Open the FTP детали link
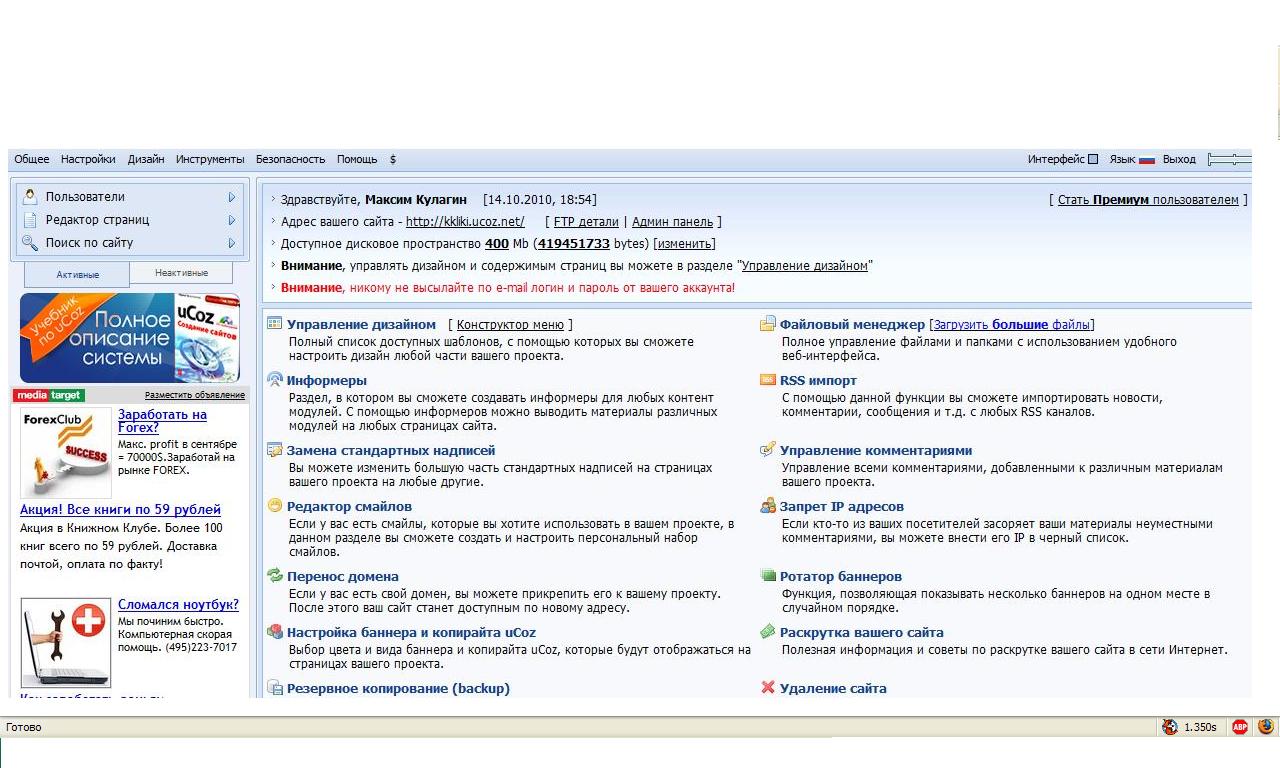The width and height of the screenshot is (1280, 768). (586, 222)
